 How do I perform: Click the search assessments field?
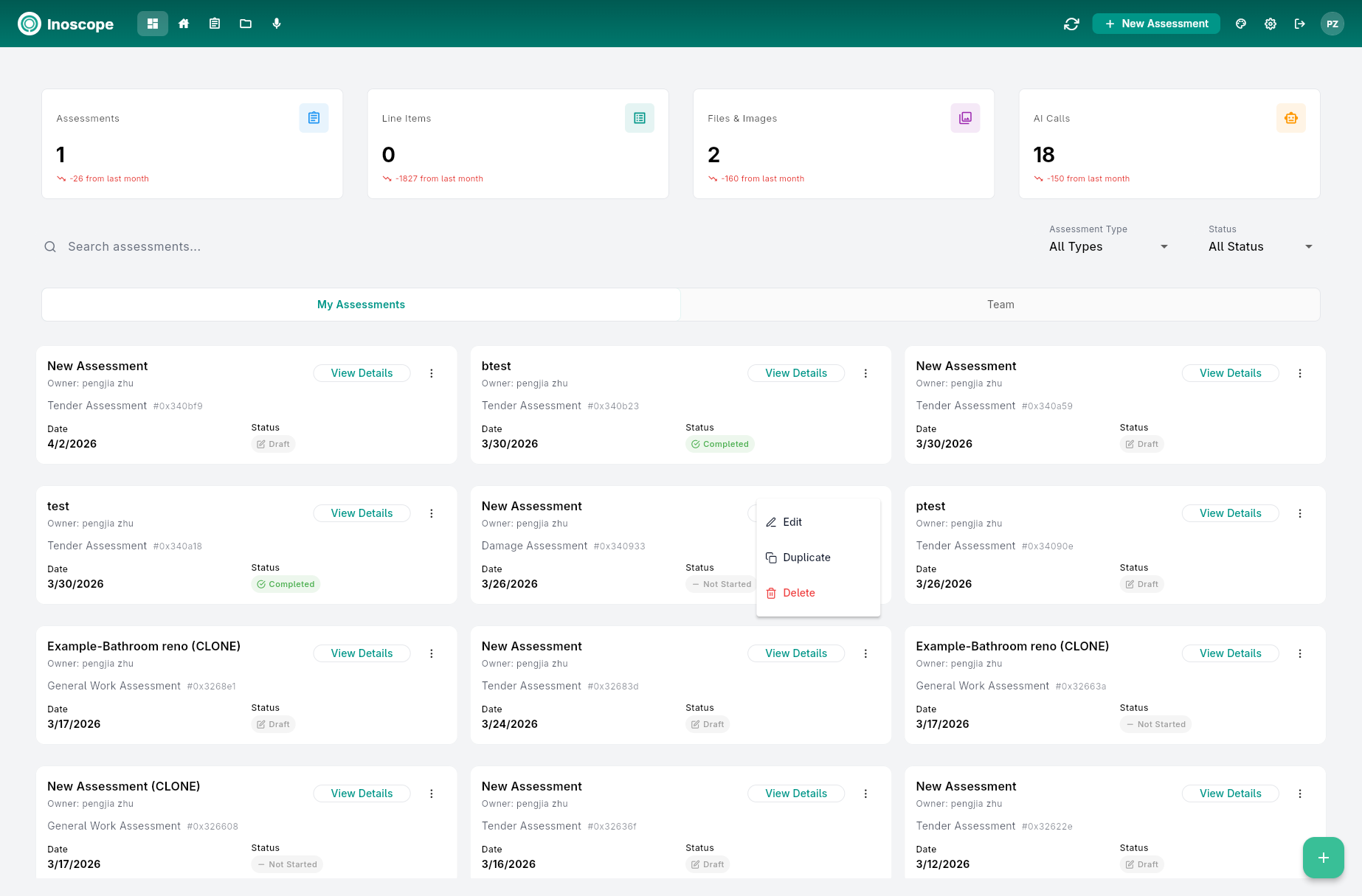click(x=221, y=246)
